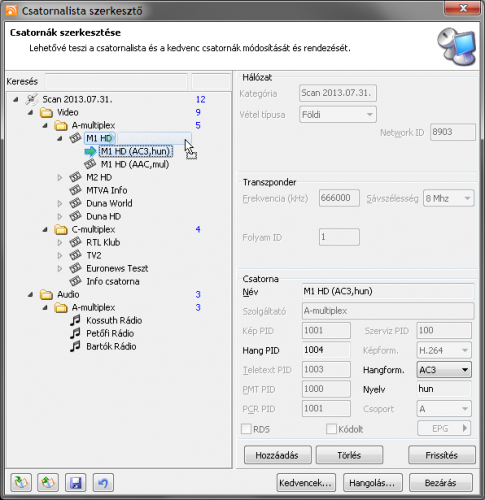Click the Frissítés button
485x500 pixels.
pyautogui.click(x=442, y=455)
